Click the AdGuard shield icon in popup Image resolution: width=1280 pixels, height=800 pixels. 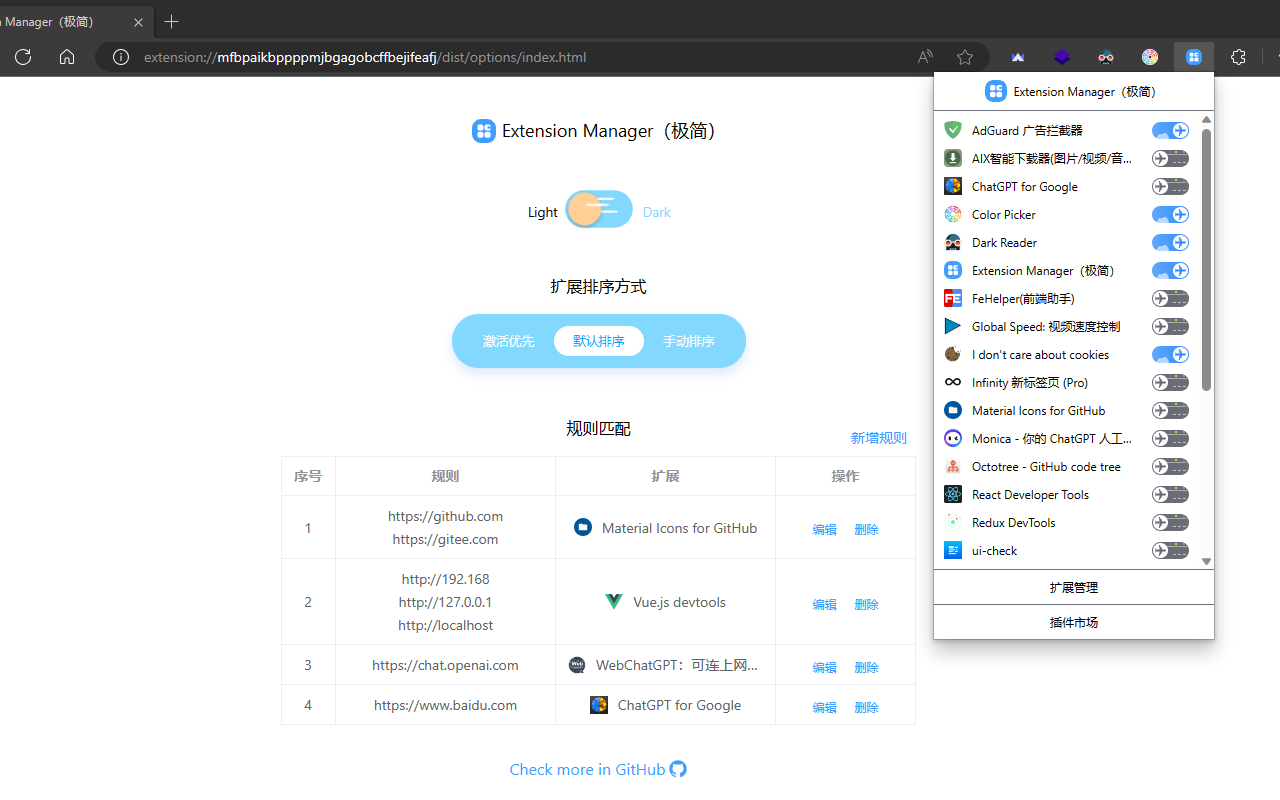coord(953,130)
